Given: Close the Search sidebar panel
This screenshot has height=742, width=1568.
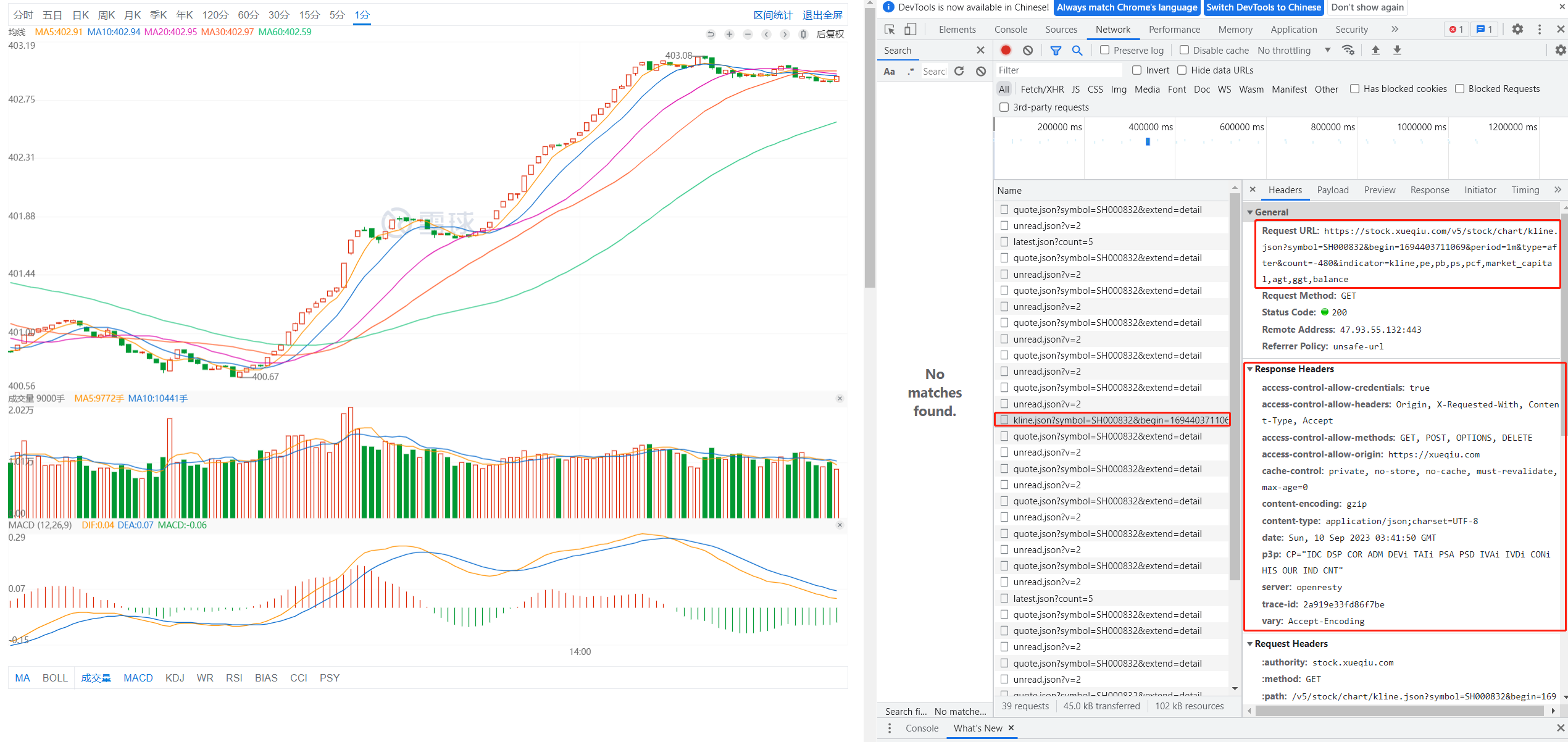Looking at the screenshot, I should tap(980, 51).
